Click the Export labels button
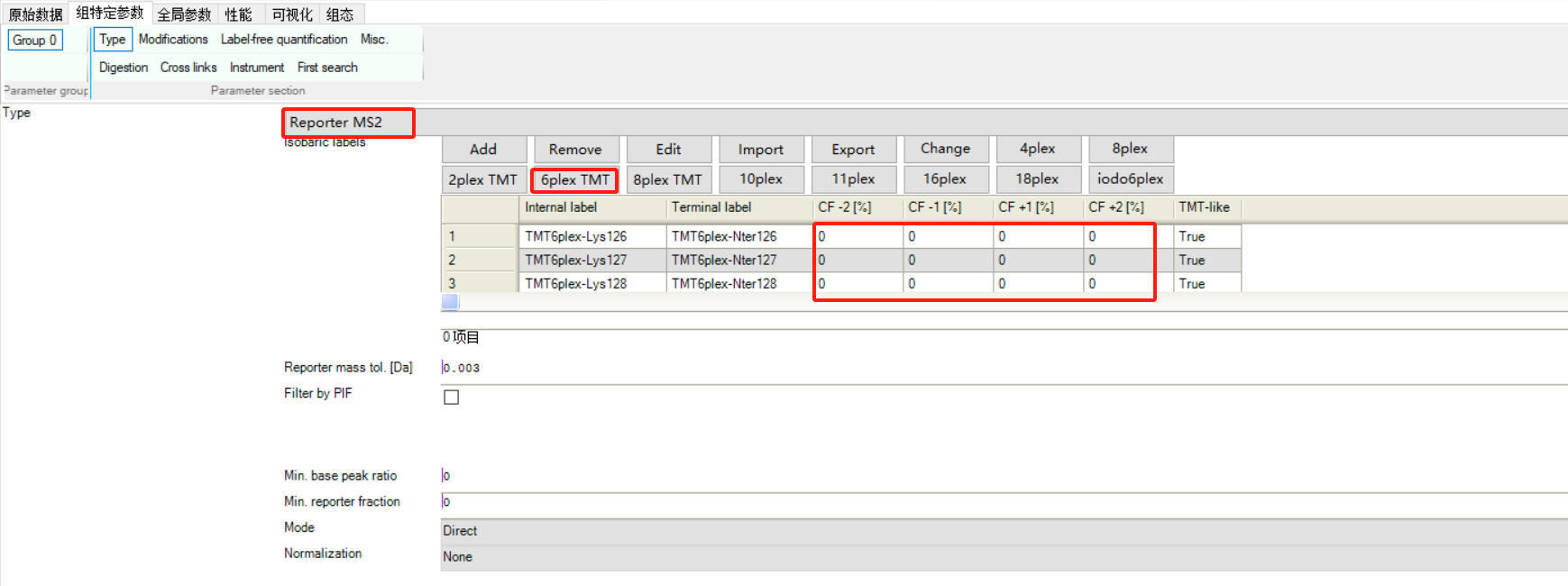This screenshot has height=586, width=1568. [x=853, y=150]
